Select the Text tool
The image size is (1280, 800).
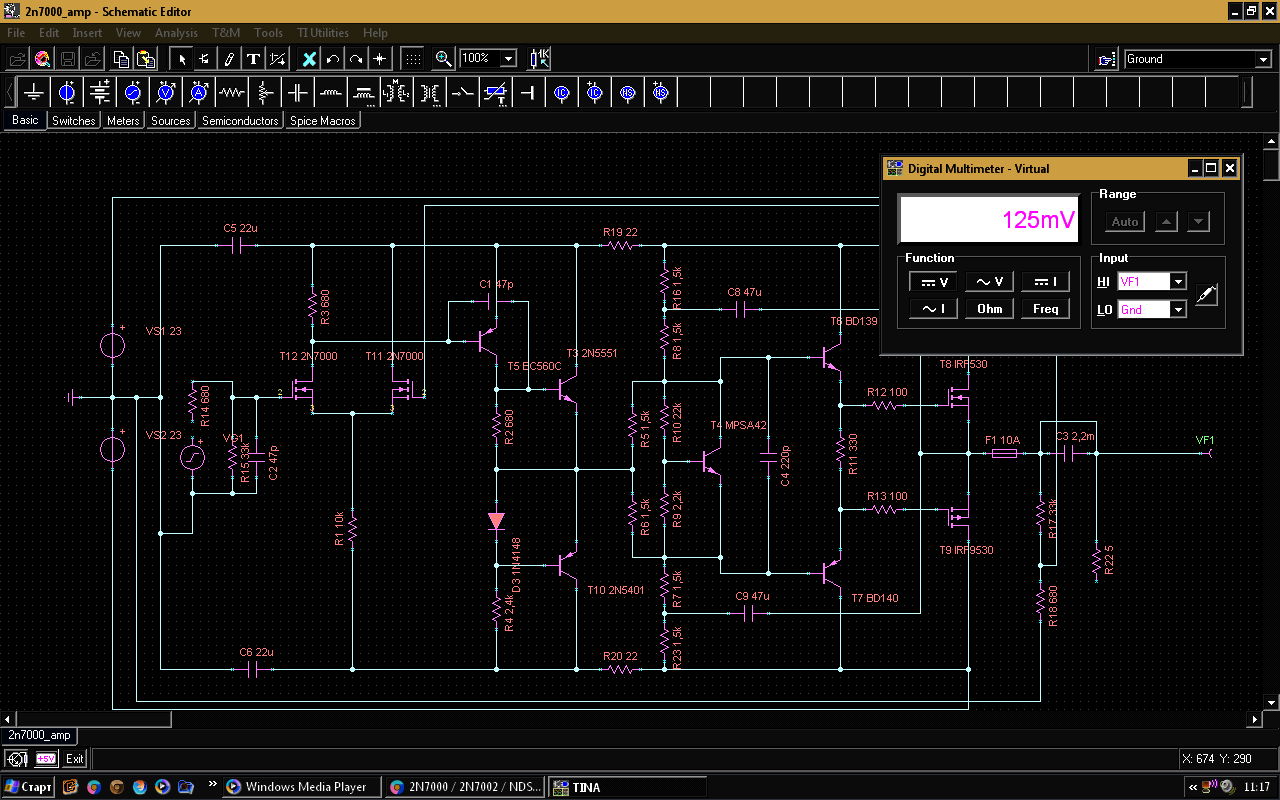tap(254, 59)
